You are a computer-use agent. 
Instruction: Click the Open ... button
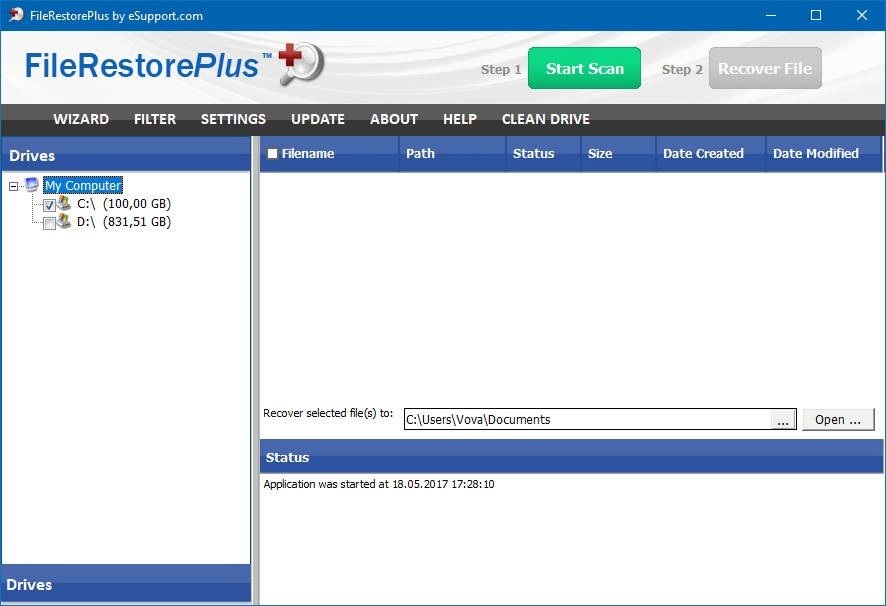pos(838,419)
